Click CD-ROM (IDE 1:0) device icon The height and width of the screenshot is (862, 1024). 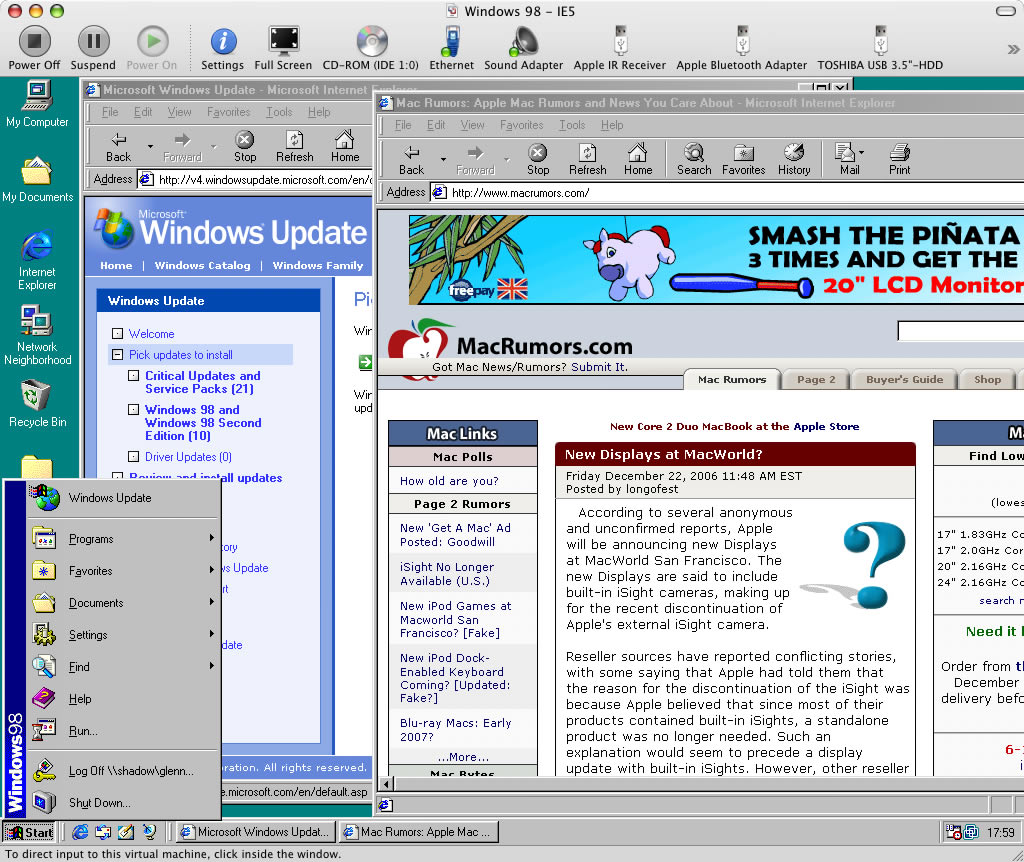point(371,48)
